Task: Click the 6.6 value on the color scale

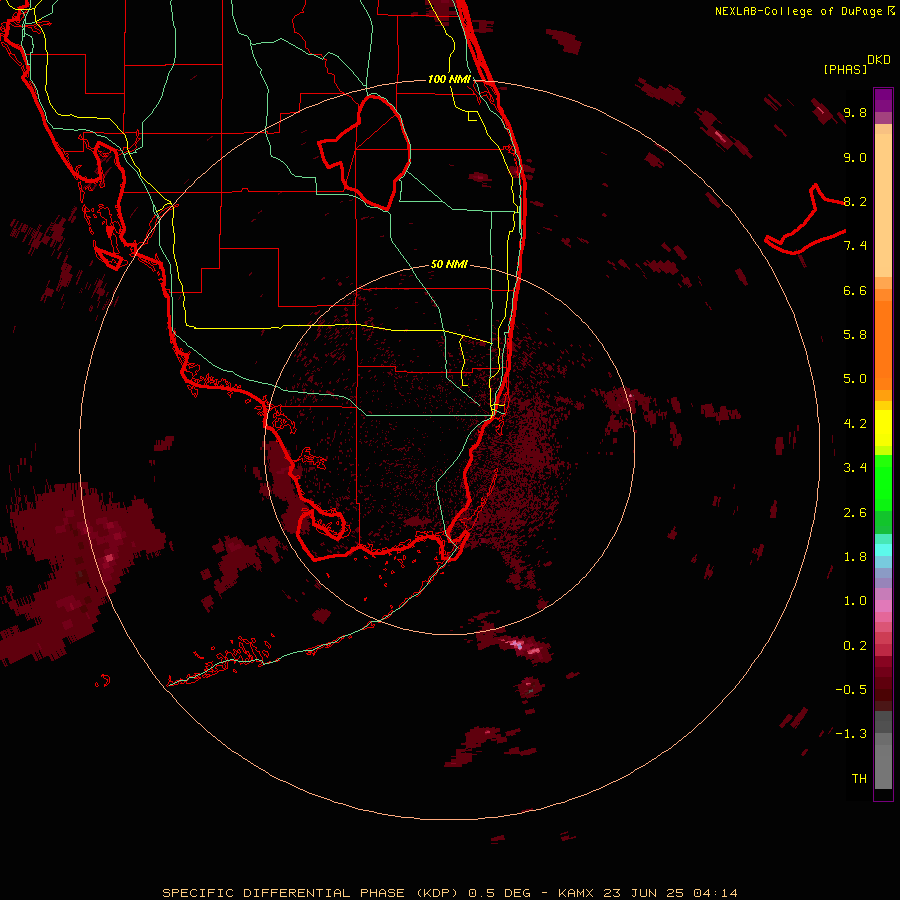Action: click(x=855, y=290)
